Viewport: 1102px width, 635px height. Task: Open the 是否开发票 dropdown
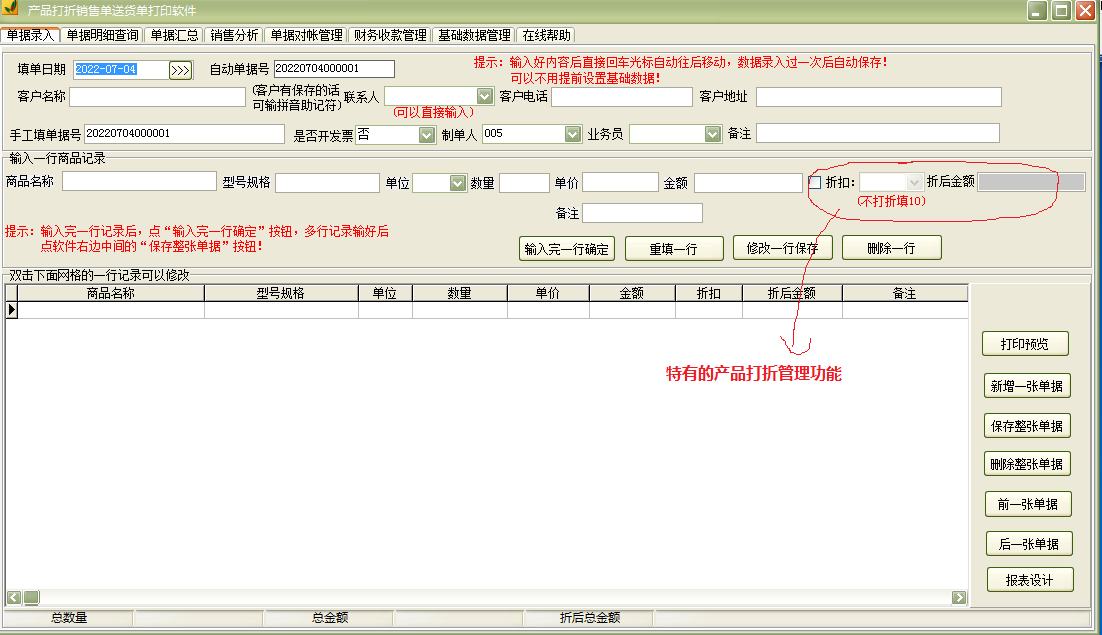click(x=427, y=134)
